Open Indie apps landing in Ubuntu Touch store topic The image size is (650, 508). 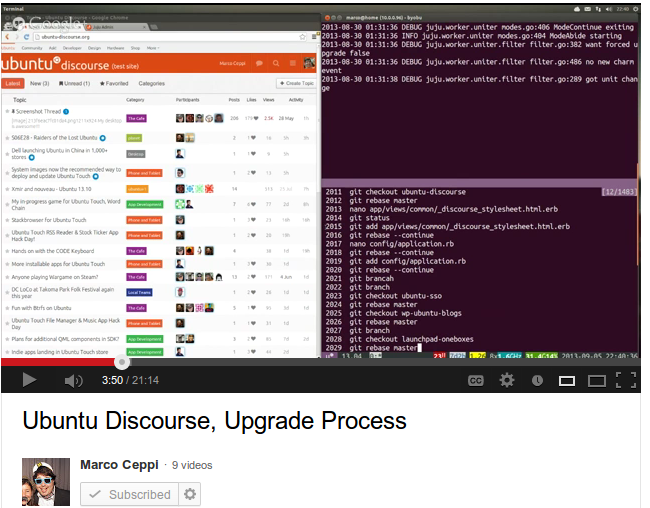[x=60, y=352]
